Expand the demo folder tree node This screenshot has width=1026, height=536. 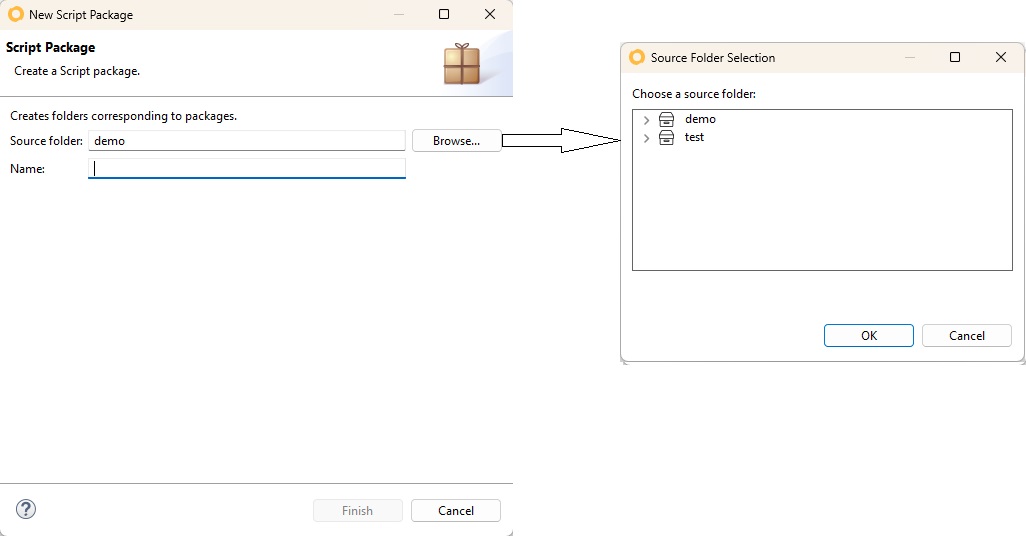646,120
